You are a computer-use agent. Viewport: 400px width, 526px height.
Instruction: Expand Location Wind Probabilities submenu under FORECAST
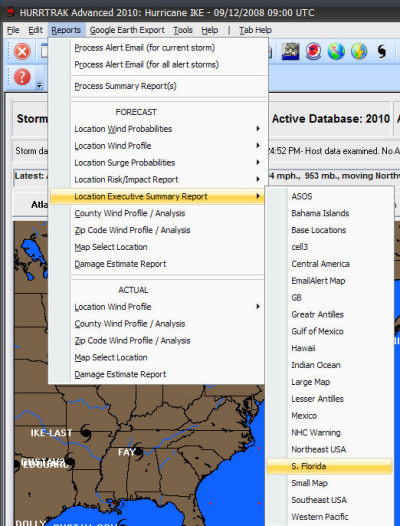pyautogui.click(x=158, y=129)
